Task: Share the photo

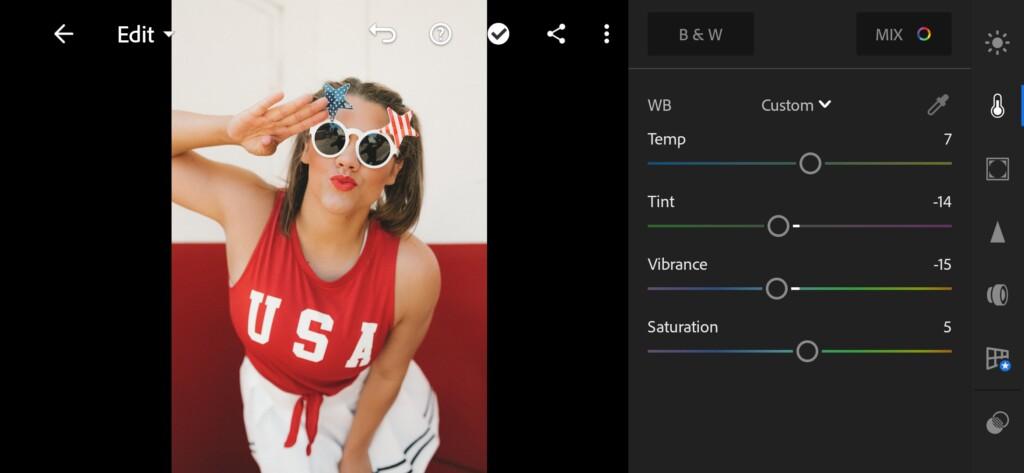Action: tap(556, 34)
